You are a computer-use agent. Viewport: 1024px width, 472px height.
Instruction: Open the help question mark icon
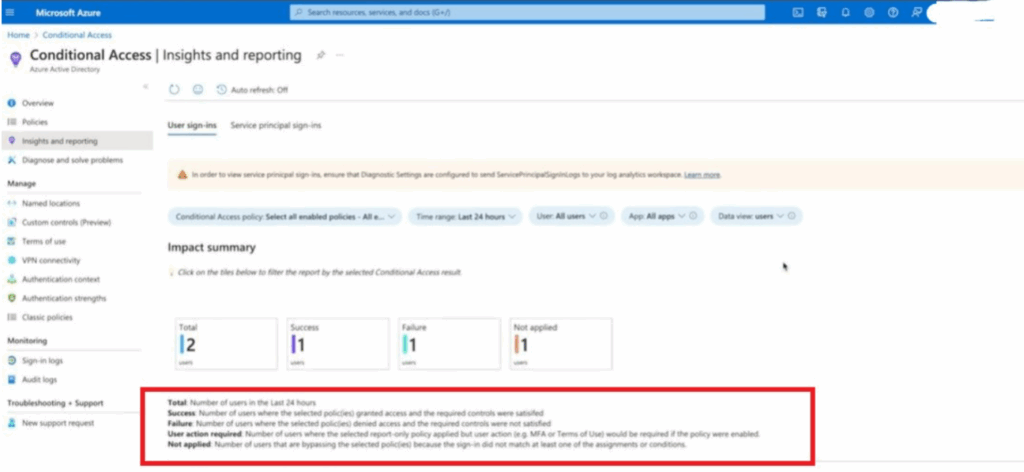point(893,12)
